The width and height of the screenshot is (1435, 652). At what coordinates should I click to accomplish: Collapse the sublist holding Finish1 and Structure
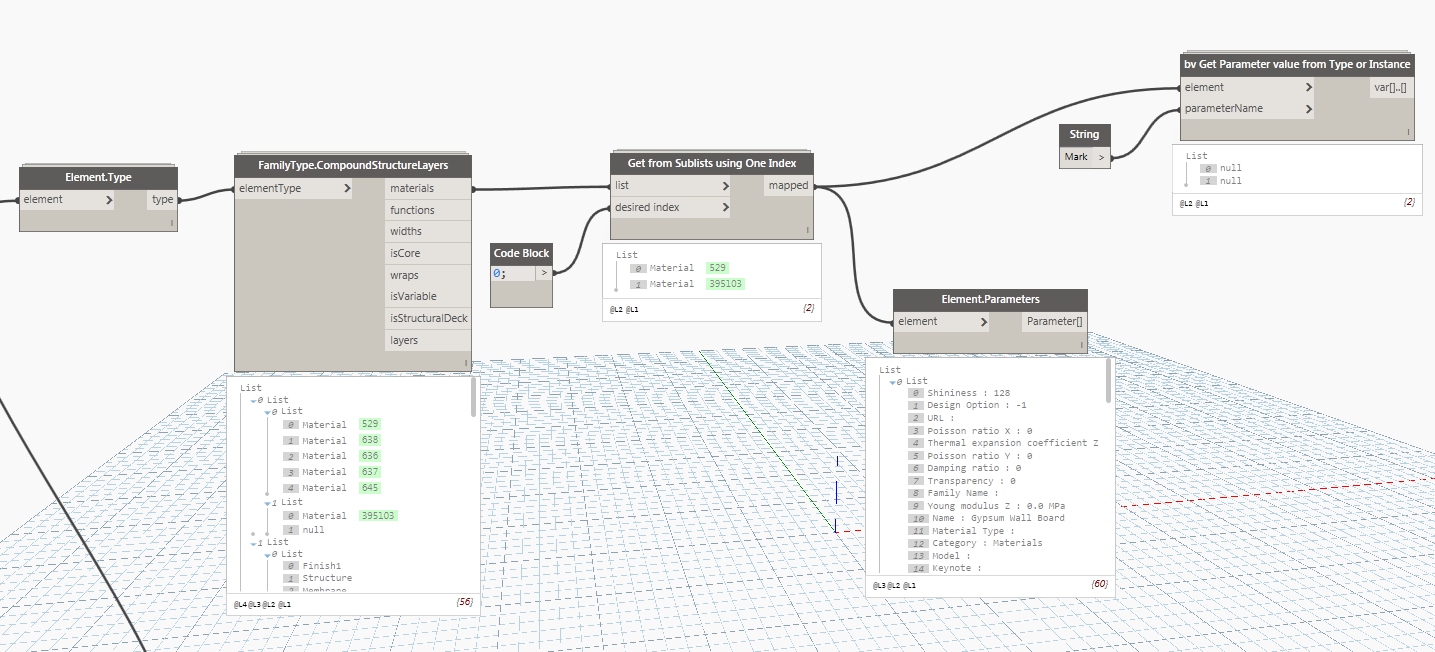[268, 554]
